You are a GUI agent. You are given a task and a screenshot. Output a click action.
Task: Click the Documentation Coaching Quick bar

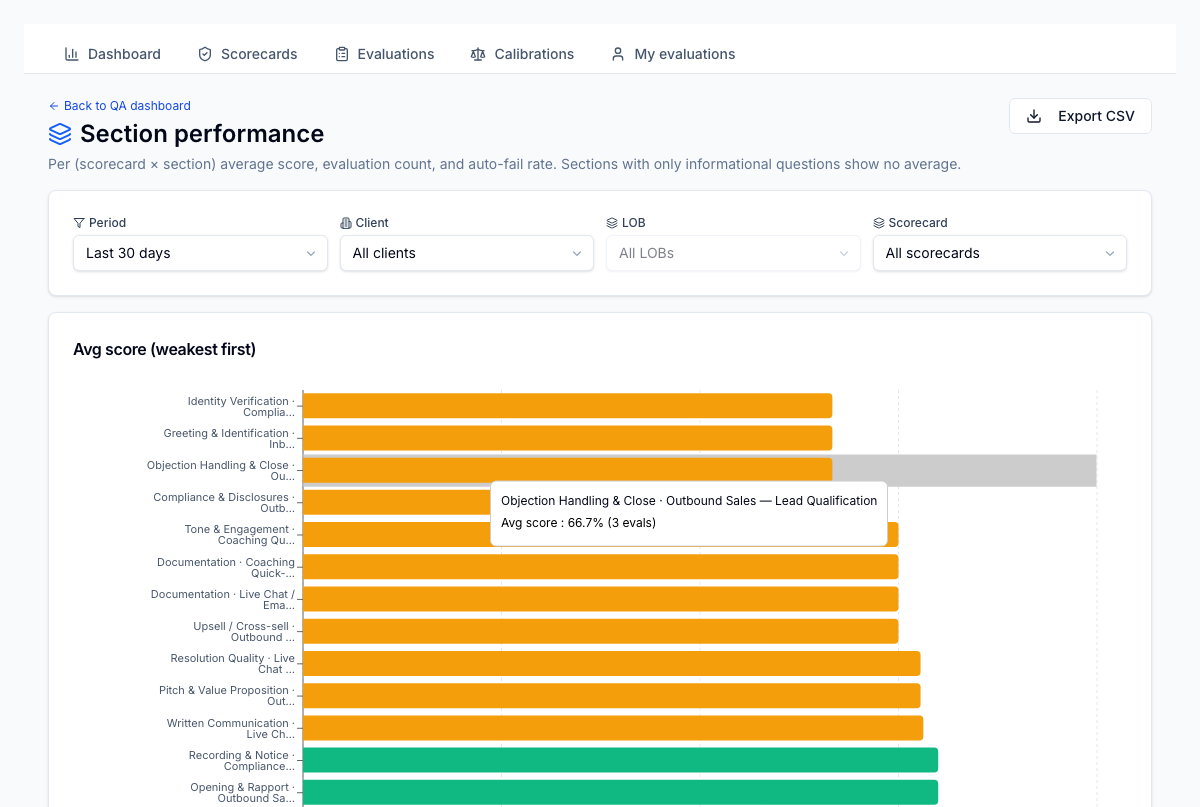click(600, 567)
